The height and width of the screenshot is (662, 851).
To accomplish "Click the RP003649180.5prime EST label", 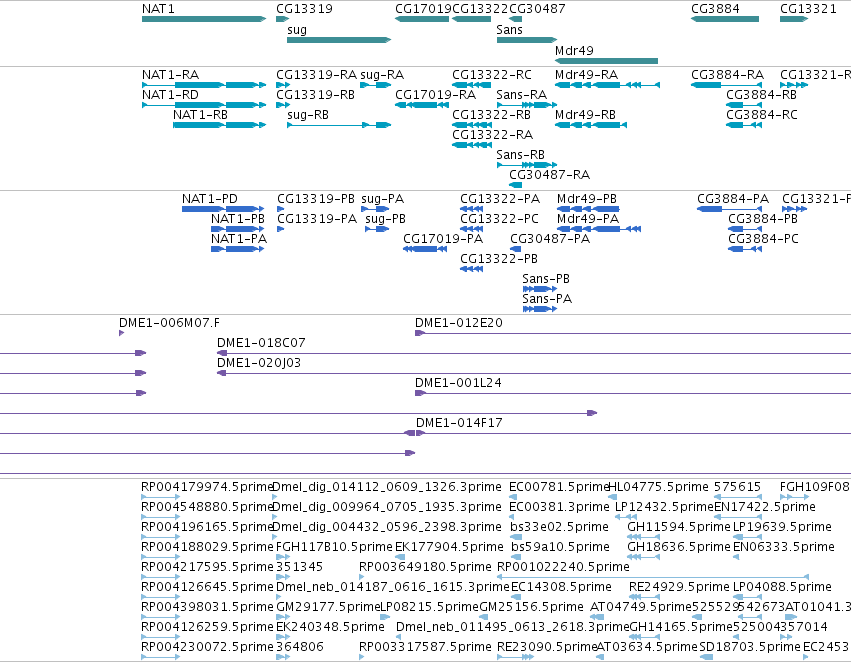I will tap(425, 567).
